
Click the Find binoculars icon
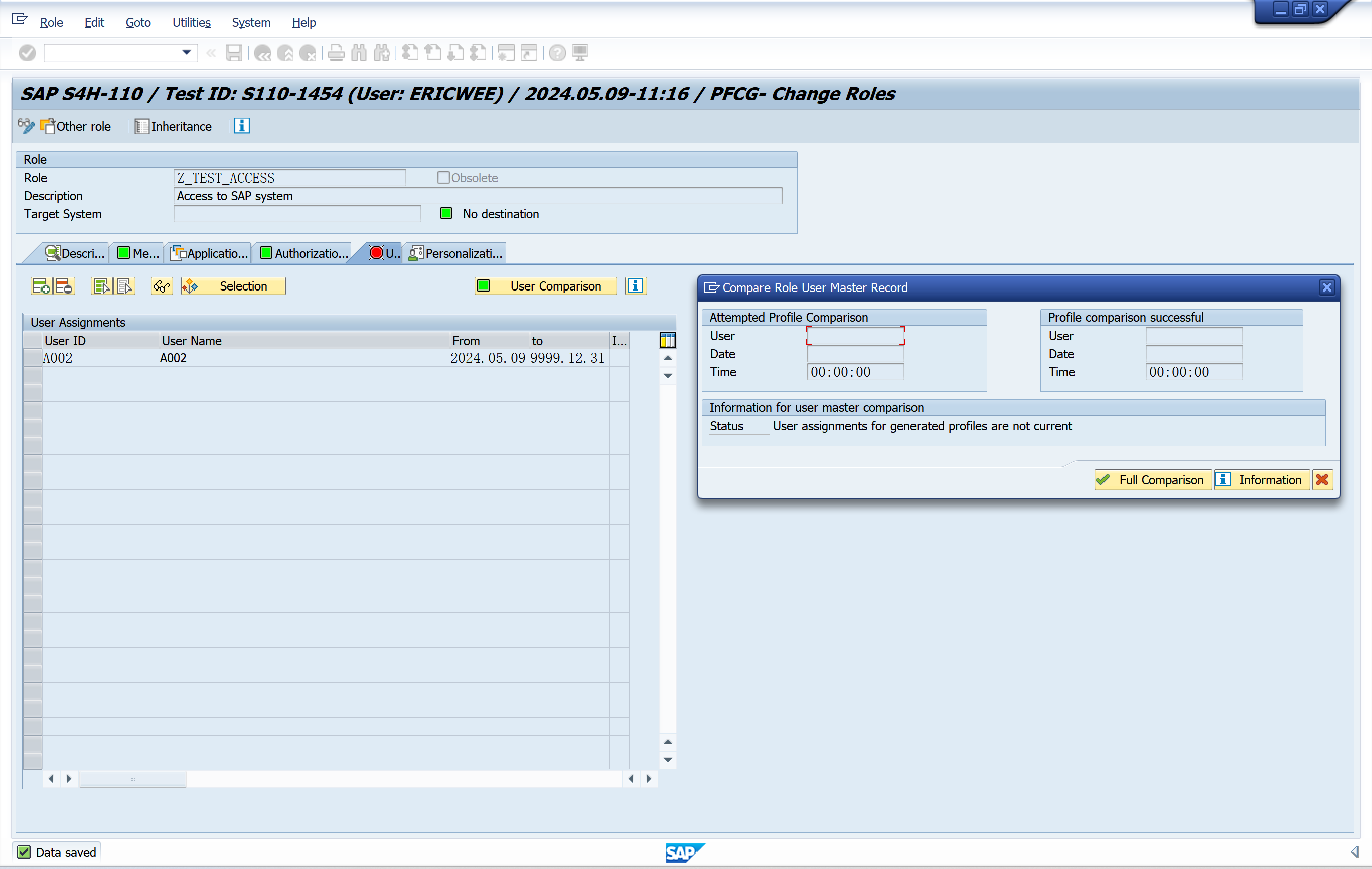click(359, 53)
